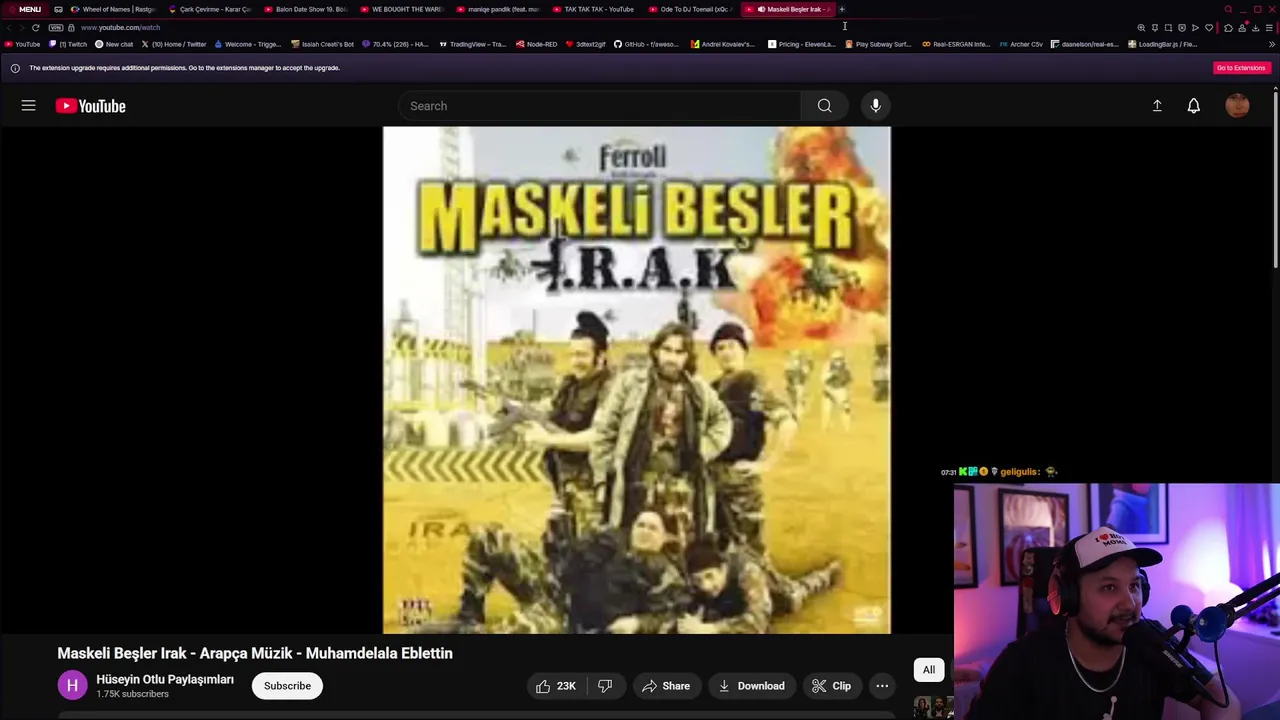The height and width of the screenshot is (720, 1280).
Task: Open the 3dtext2gif bookmark
Action: pos(586,44)
